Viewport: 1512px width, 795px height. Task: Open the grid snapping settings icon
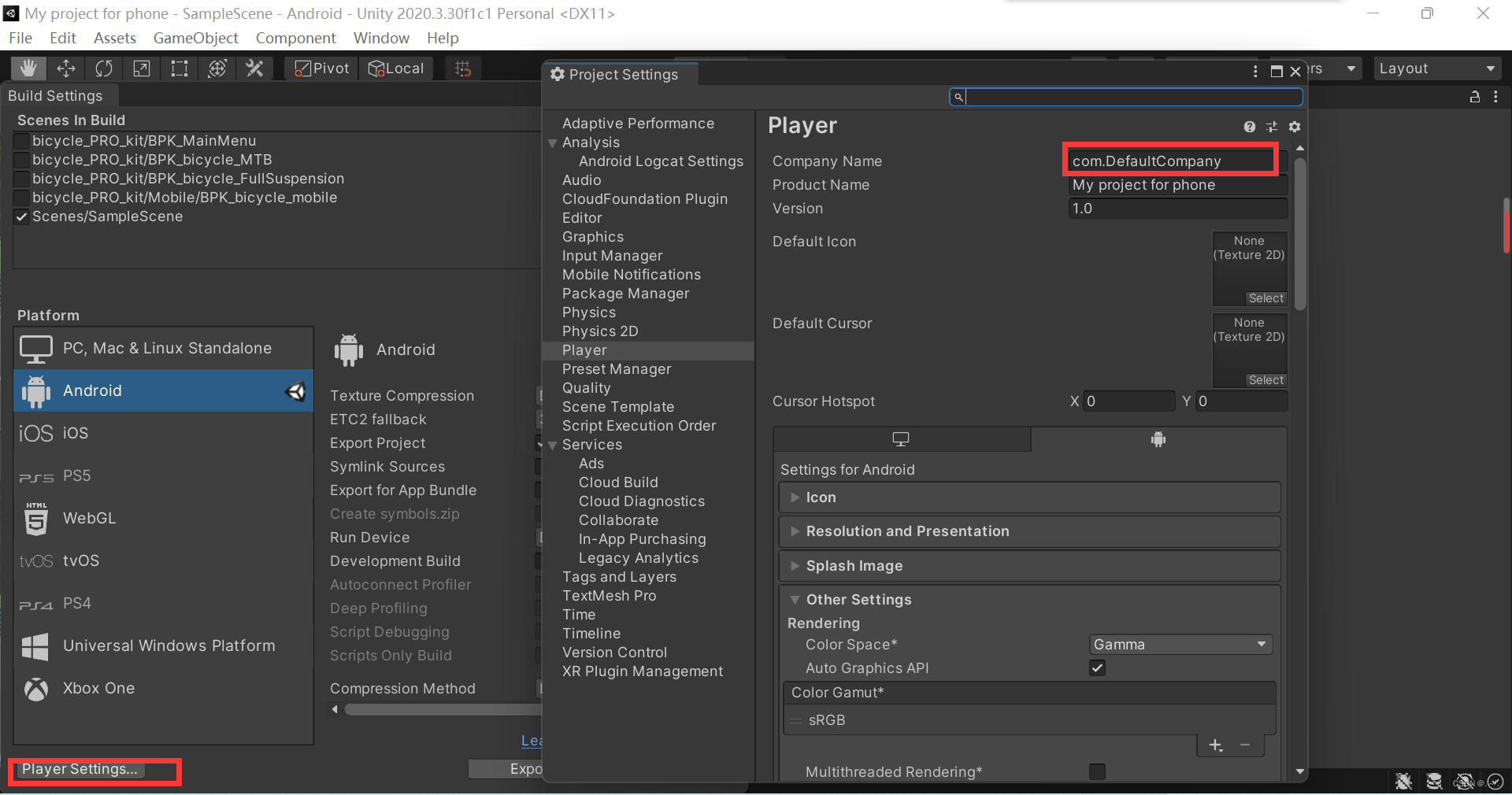pos(462,68)
